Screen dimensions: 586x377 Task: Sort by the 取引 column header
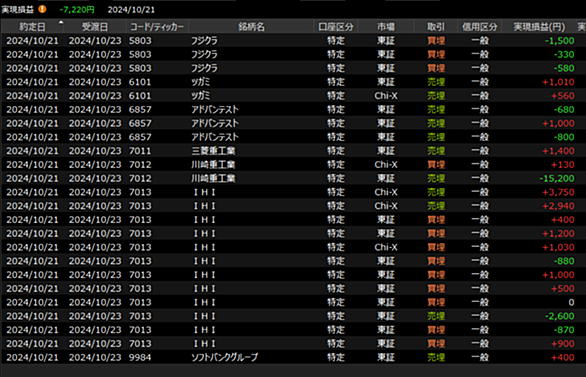(436, 27)
